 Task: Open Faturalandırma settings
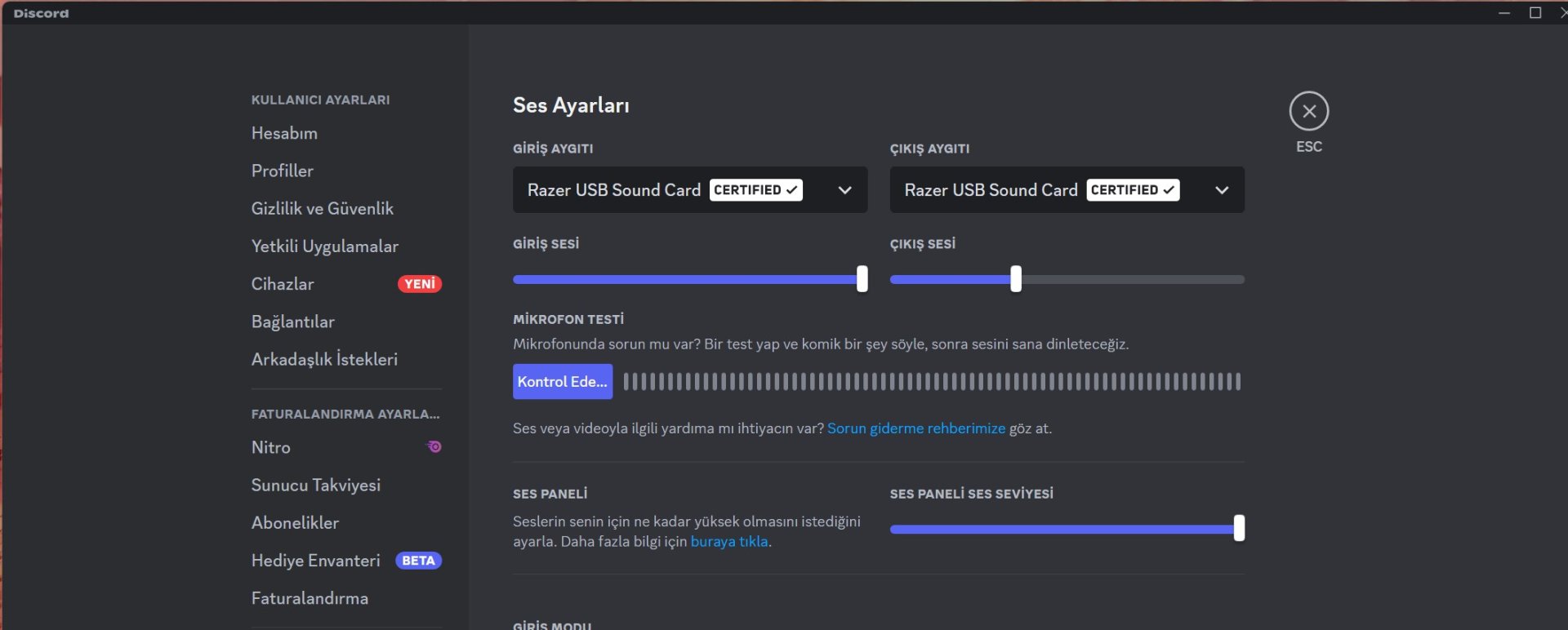click(x=310, y=598)
